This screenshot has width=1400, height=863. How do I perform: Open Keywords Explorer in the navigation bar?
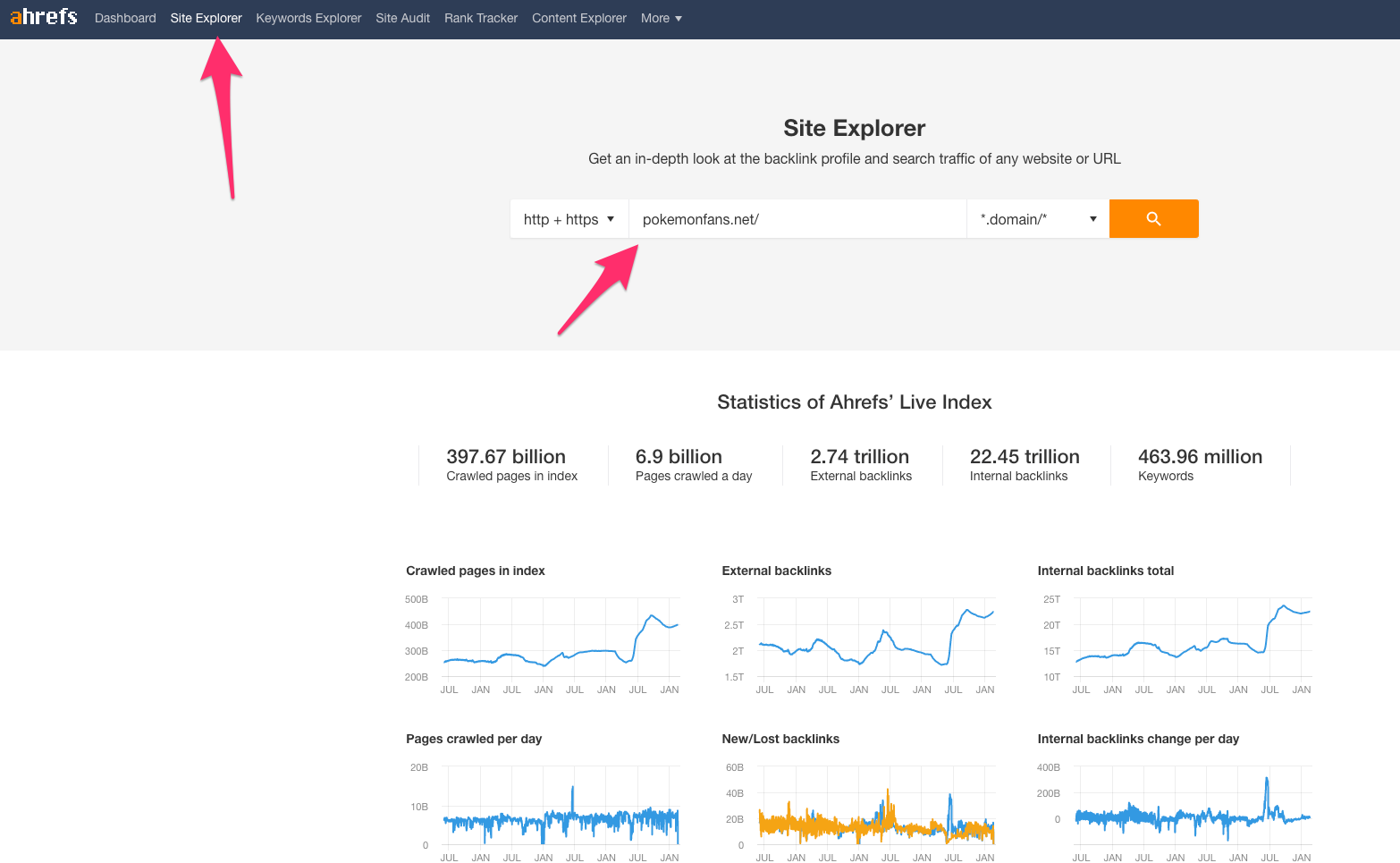coord(308,18)
